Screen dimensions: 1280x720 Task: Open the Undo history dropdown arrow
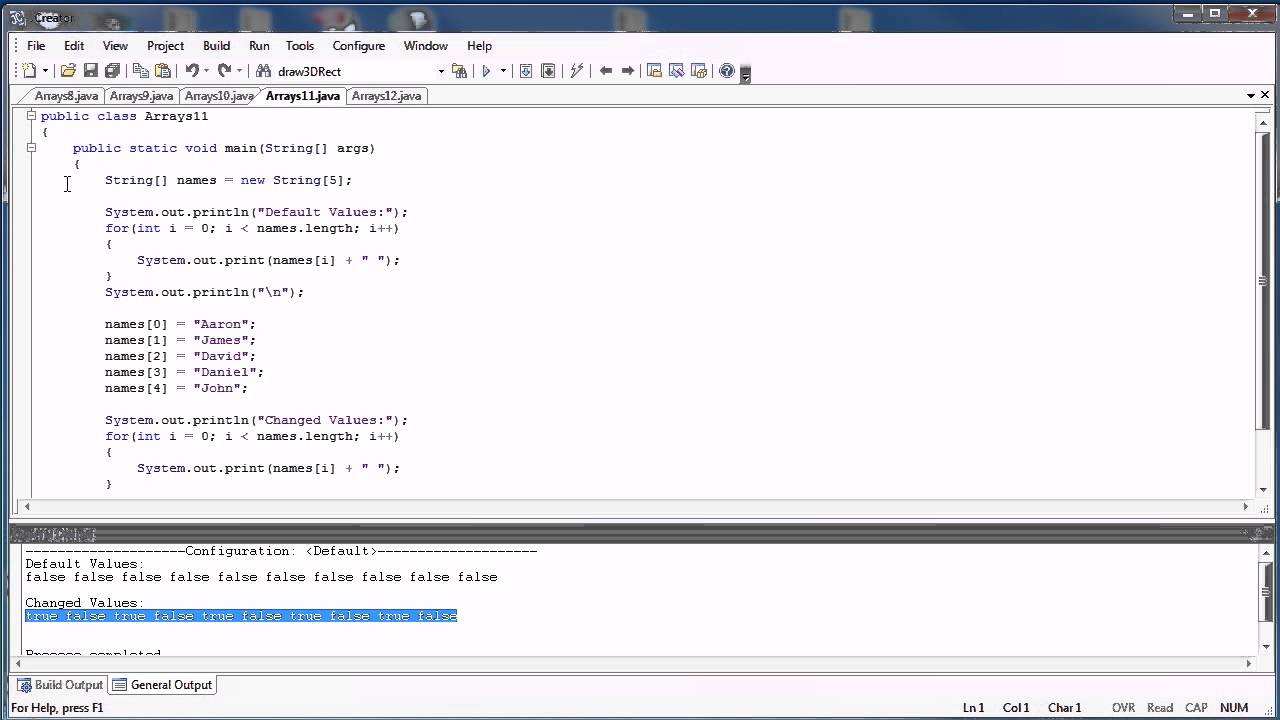[x=206, y=71]
